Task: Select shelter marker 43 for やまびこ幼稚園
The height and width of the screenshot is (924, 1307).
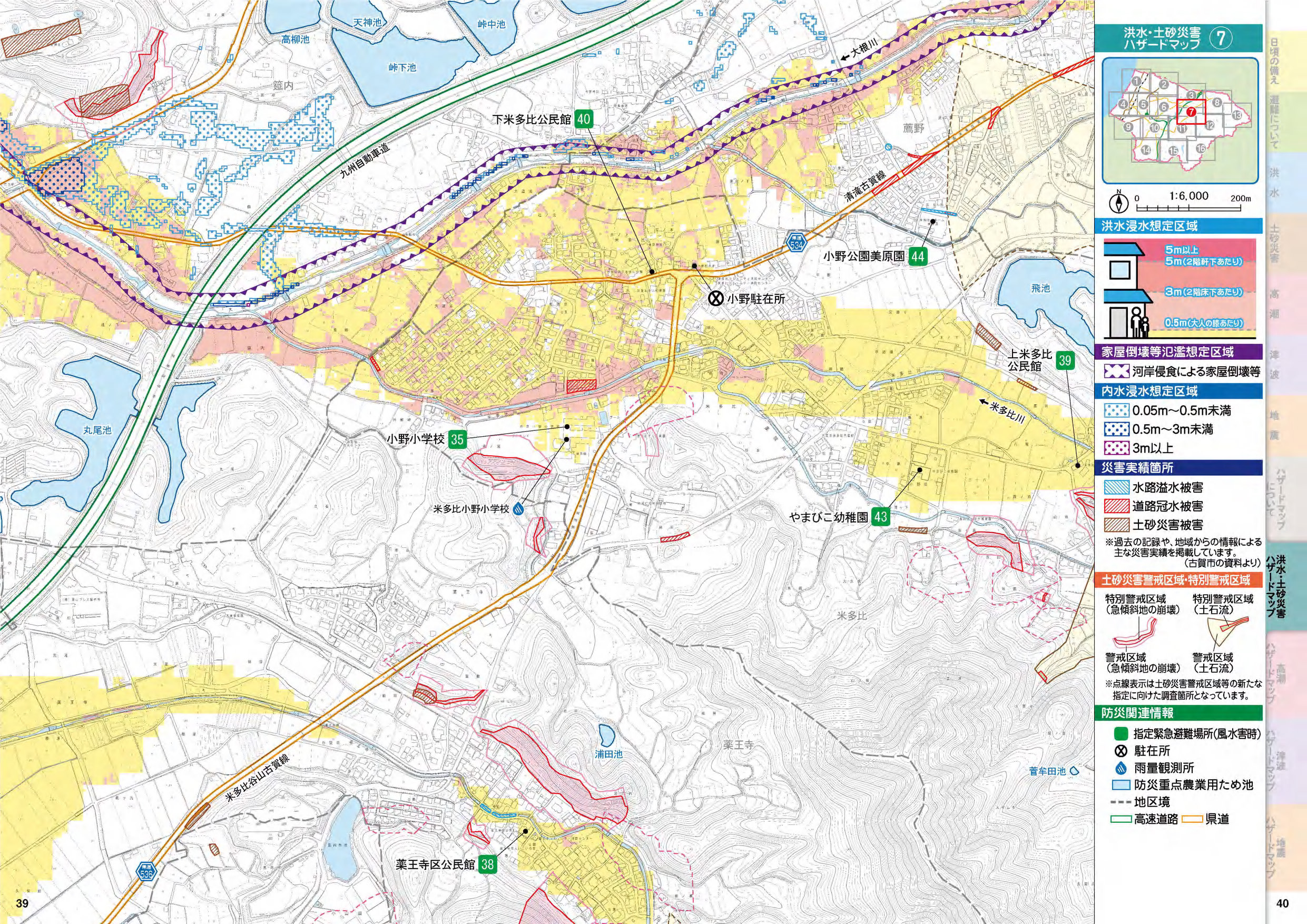Action: tap(881, 517)
